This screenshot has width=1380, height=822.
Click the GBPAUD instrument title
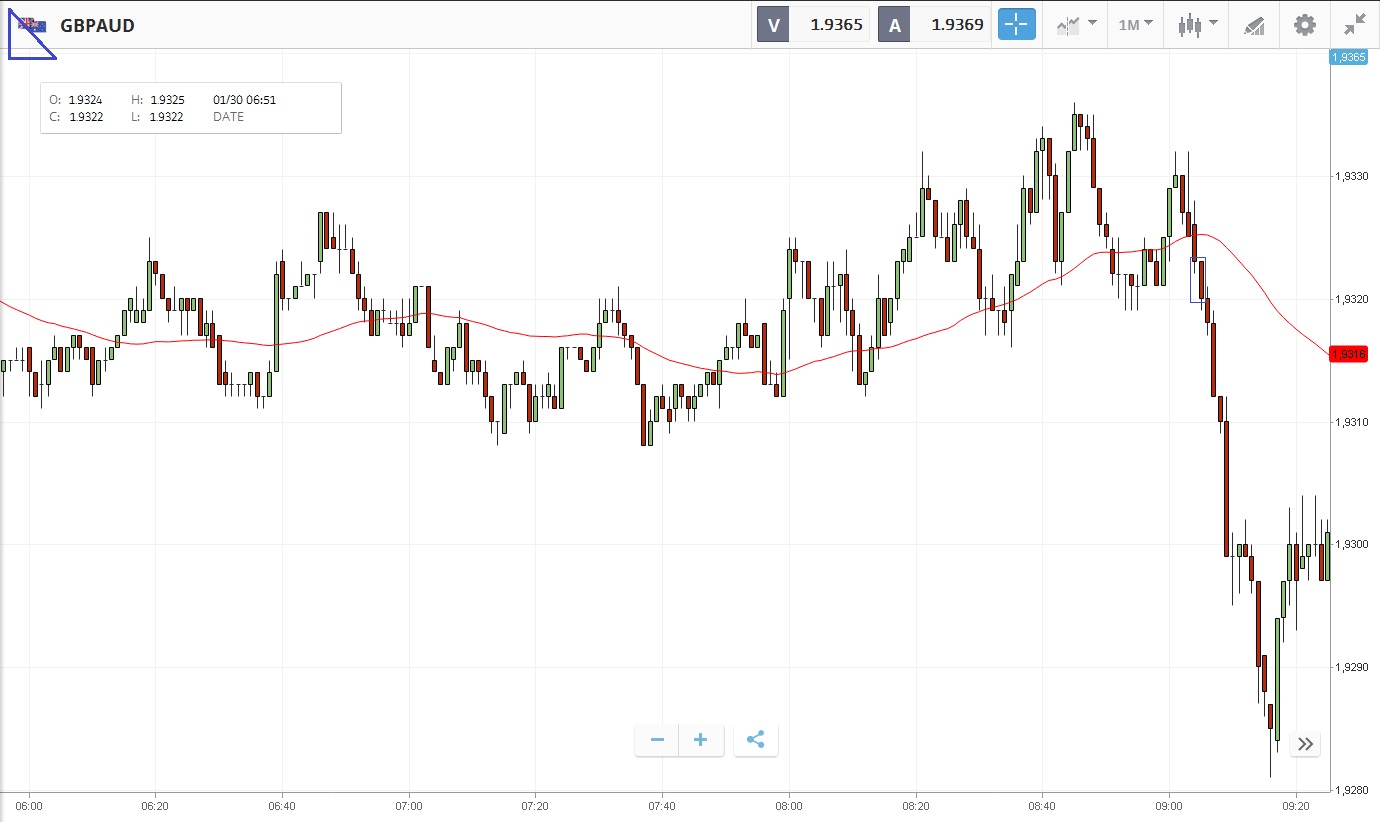point(97,26)
